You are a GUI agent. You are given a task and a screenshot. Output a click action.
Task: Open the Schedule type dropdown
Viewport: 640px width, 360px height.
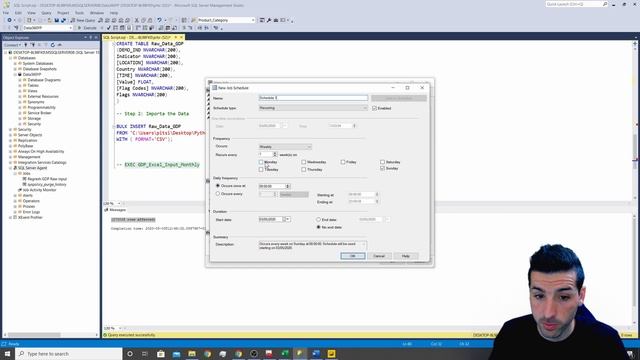[x=313, y=108]
